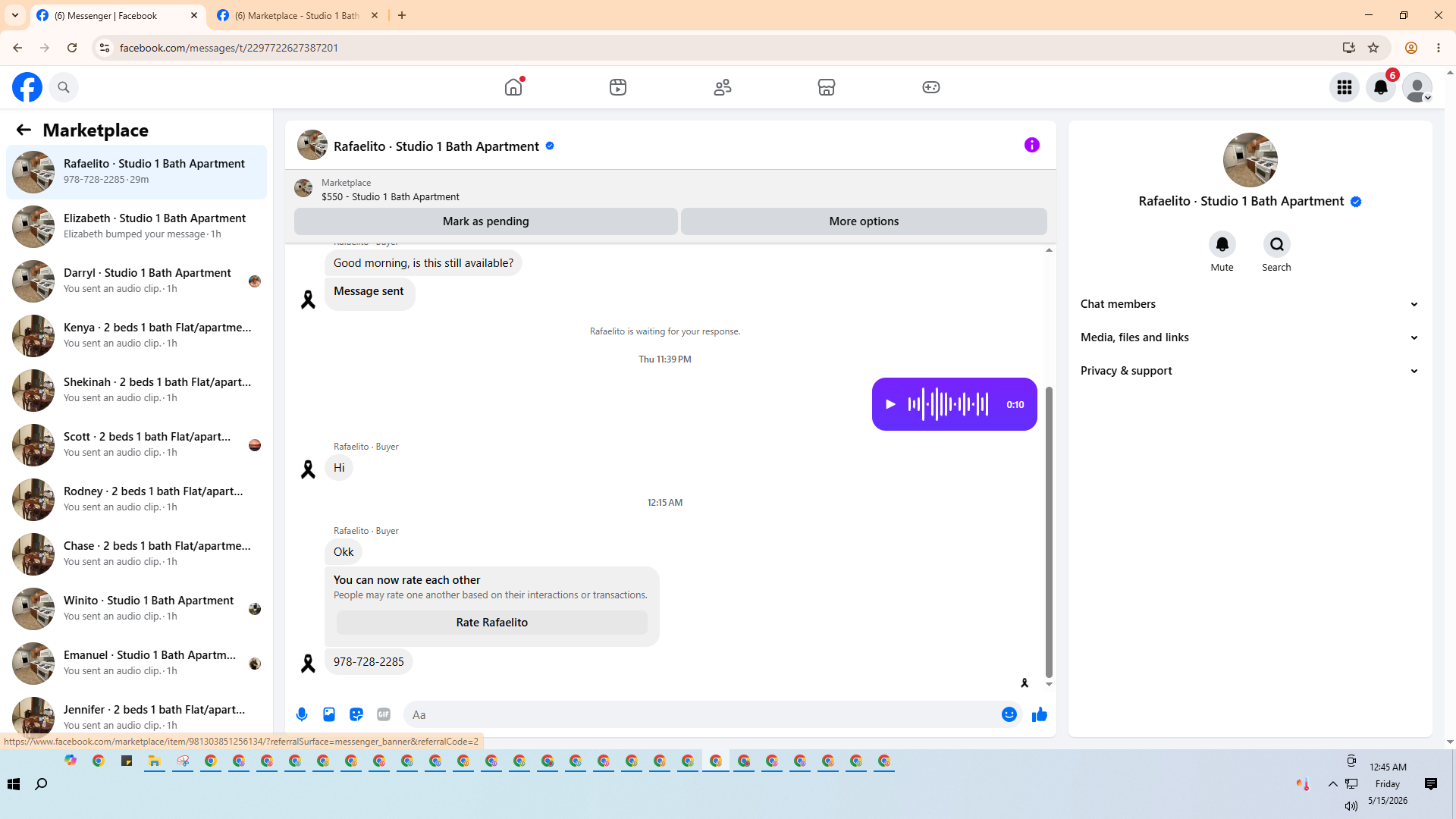The image size is (1456, 819).
Task: Open Windows taskbar search
Action: coord(42,784)
